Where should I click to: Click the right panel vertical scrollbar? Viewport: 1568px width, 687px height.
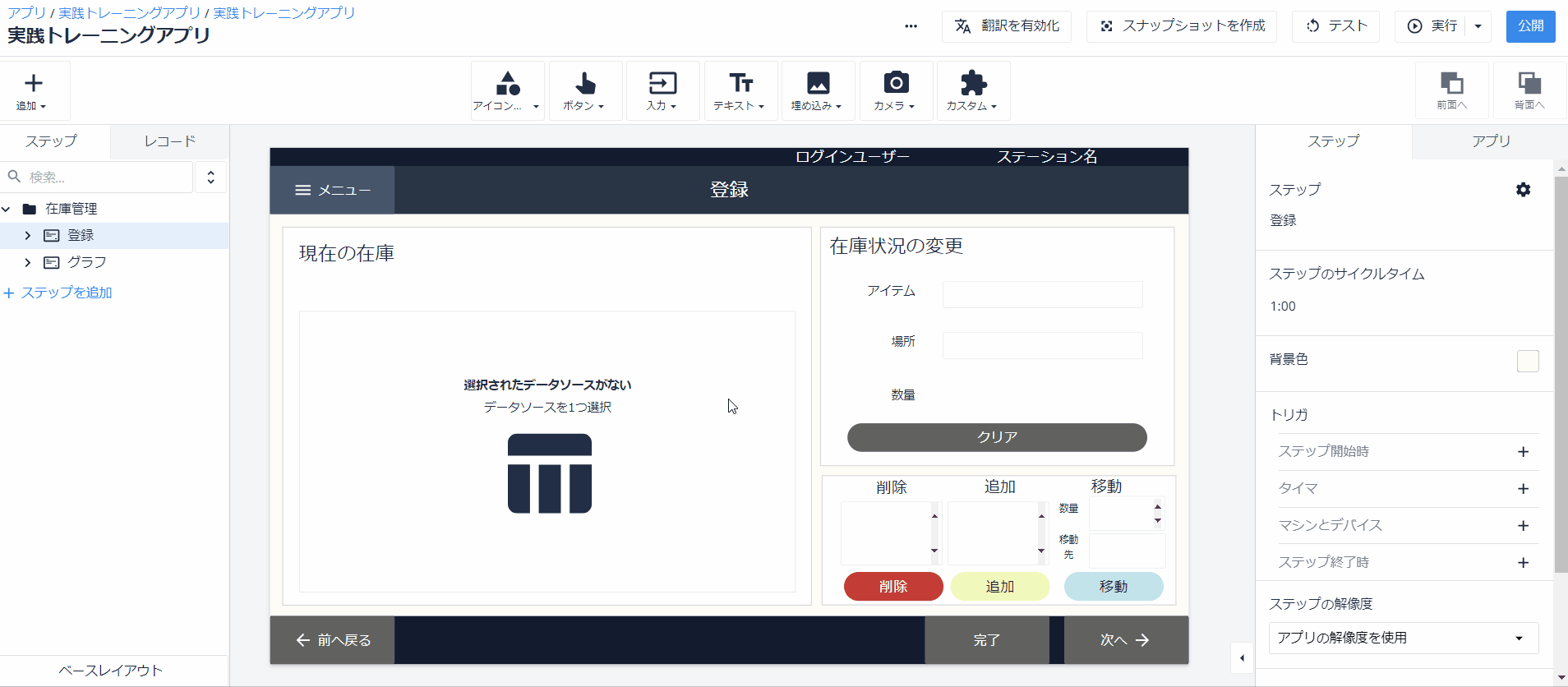coord(1561,374)
